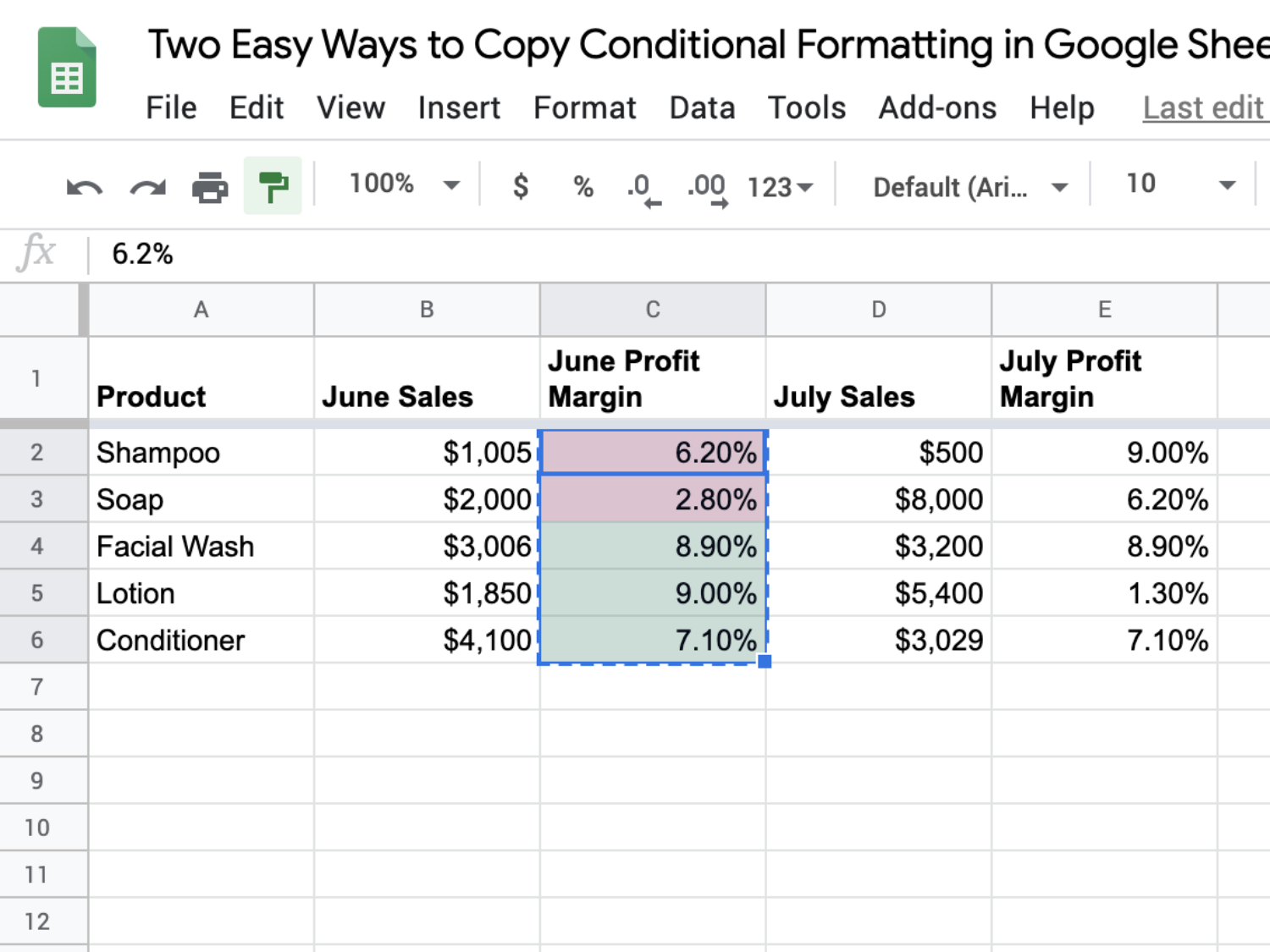Image resolution: width=1270 pixels, height=952 pixels.
Task: Format selection as currency
Action: (x=520, y=187)
